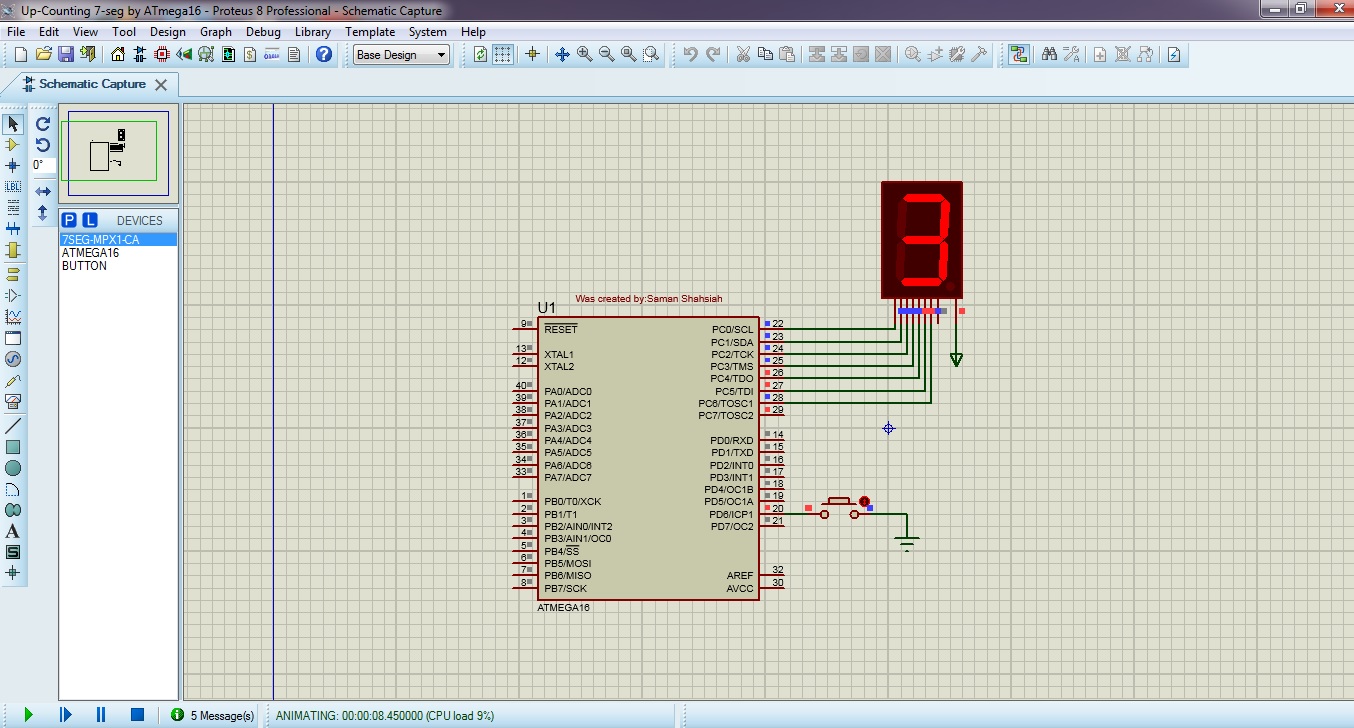
Task: Open the Debug menu
Action: (263, 31)
